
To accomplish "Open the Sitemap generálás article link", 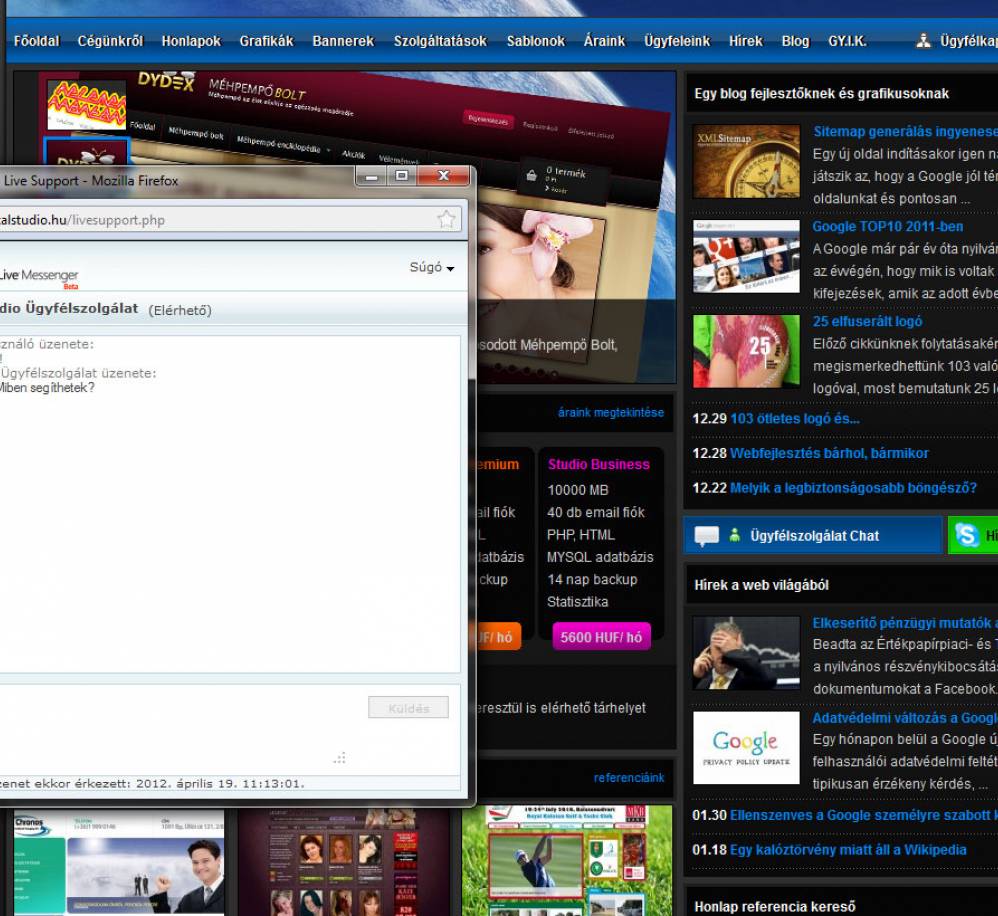I will pyautogui.click(x=905, y=132).
